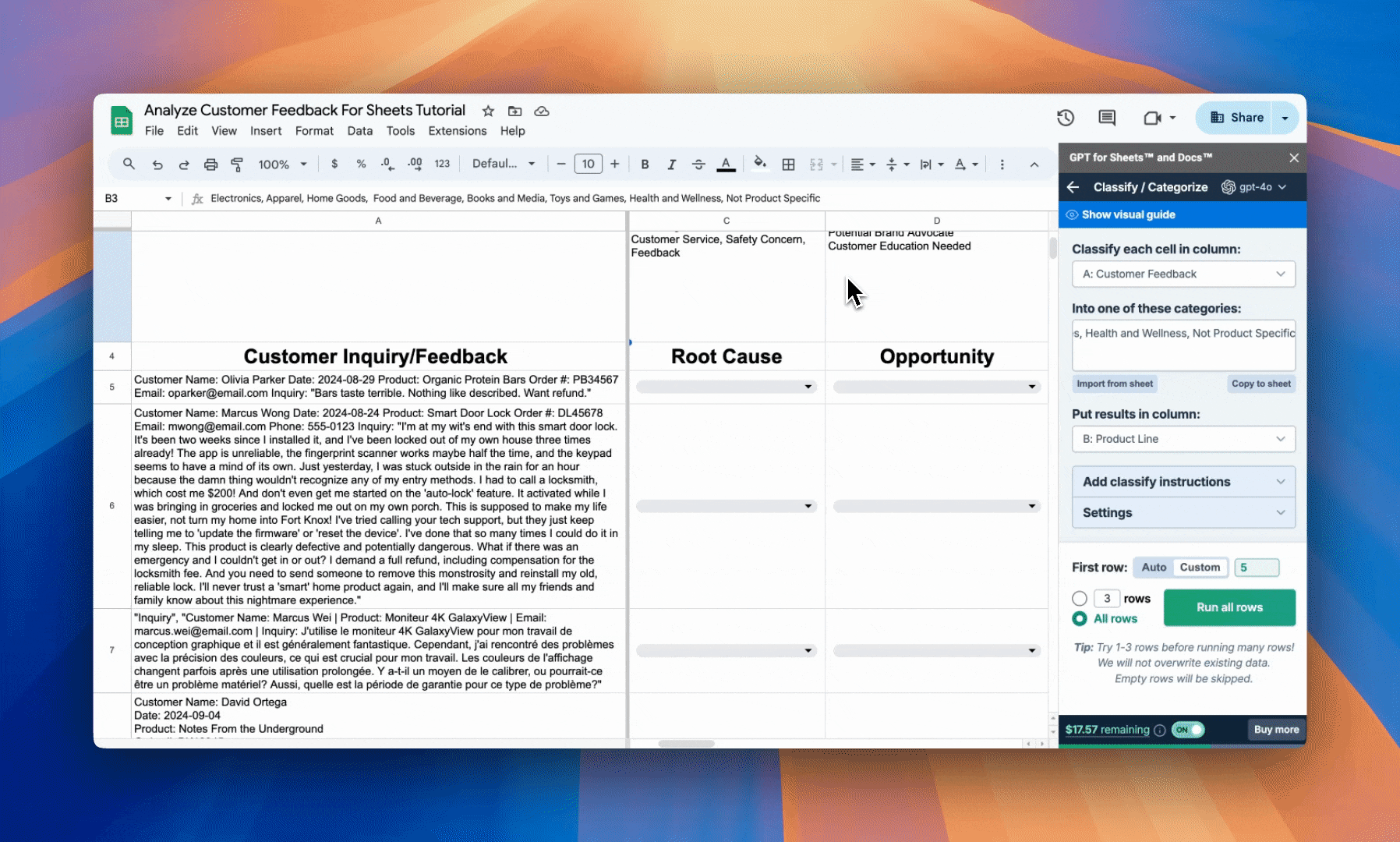Expand Add classify instructions section

1183,482
